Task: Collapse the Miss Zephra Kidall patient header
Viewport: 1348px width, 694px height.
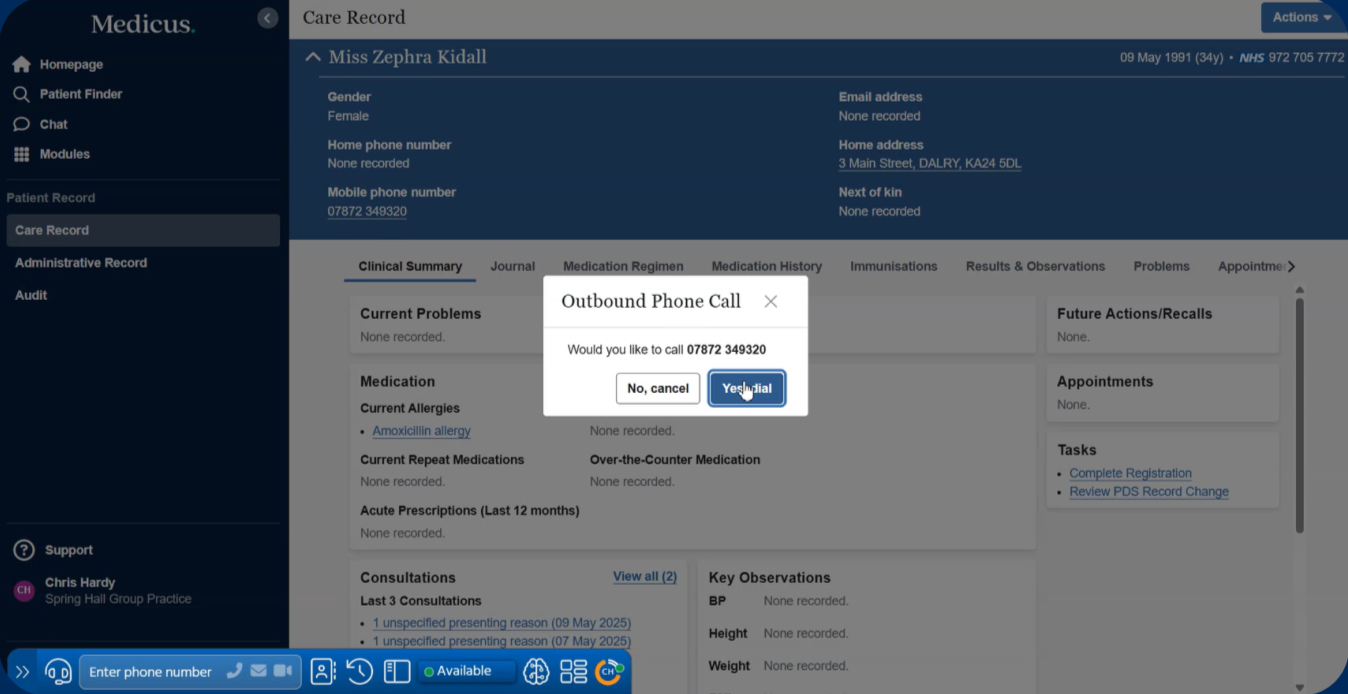Action: click(x=313, y=57)
